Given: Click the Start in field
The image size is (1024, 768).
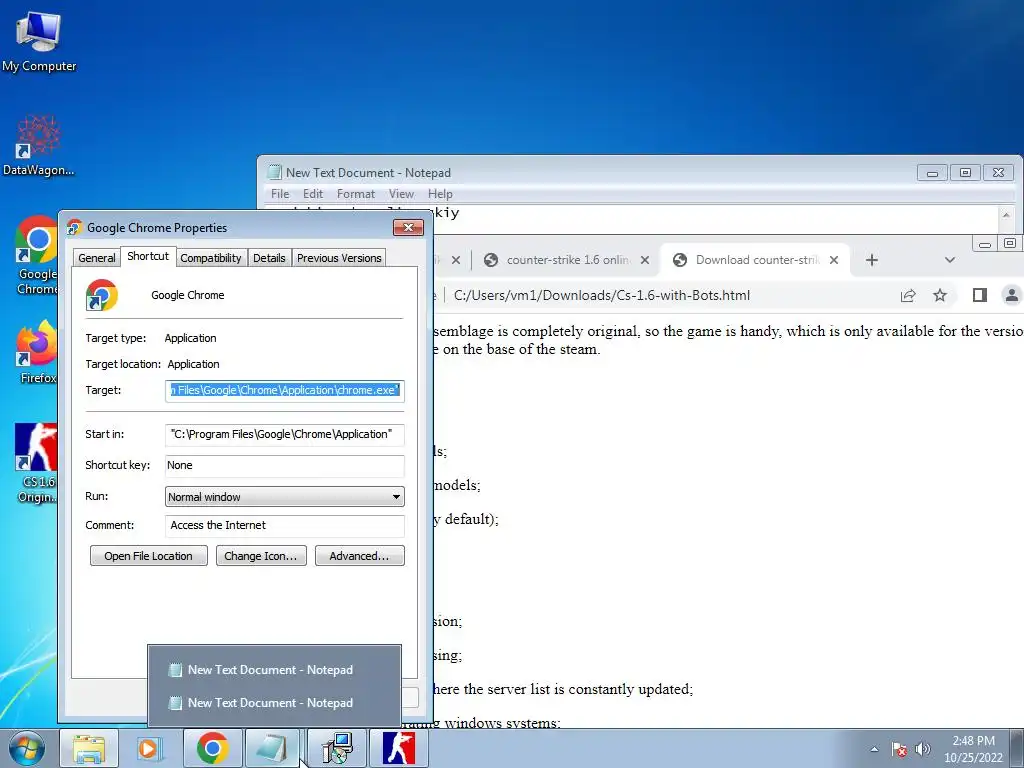Looking at the screenshot, I should pos(285,434).
